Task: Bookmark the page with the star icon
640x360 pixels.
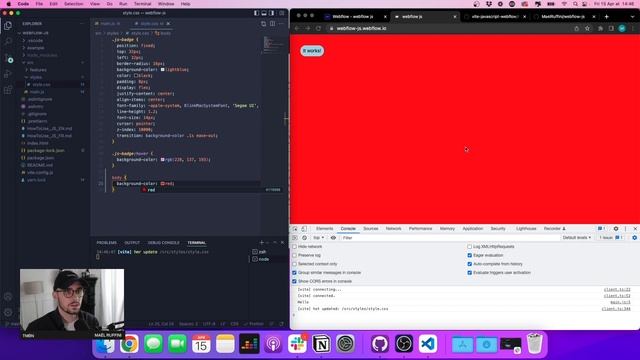Action: (x=587, y=28)
